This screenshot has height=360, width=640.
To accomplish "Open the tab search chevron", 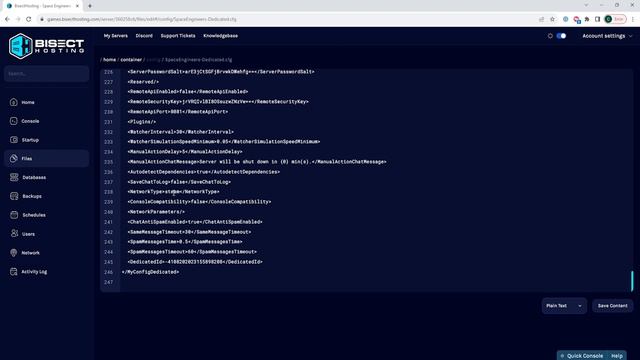I will [x=586, y=5].
